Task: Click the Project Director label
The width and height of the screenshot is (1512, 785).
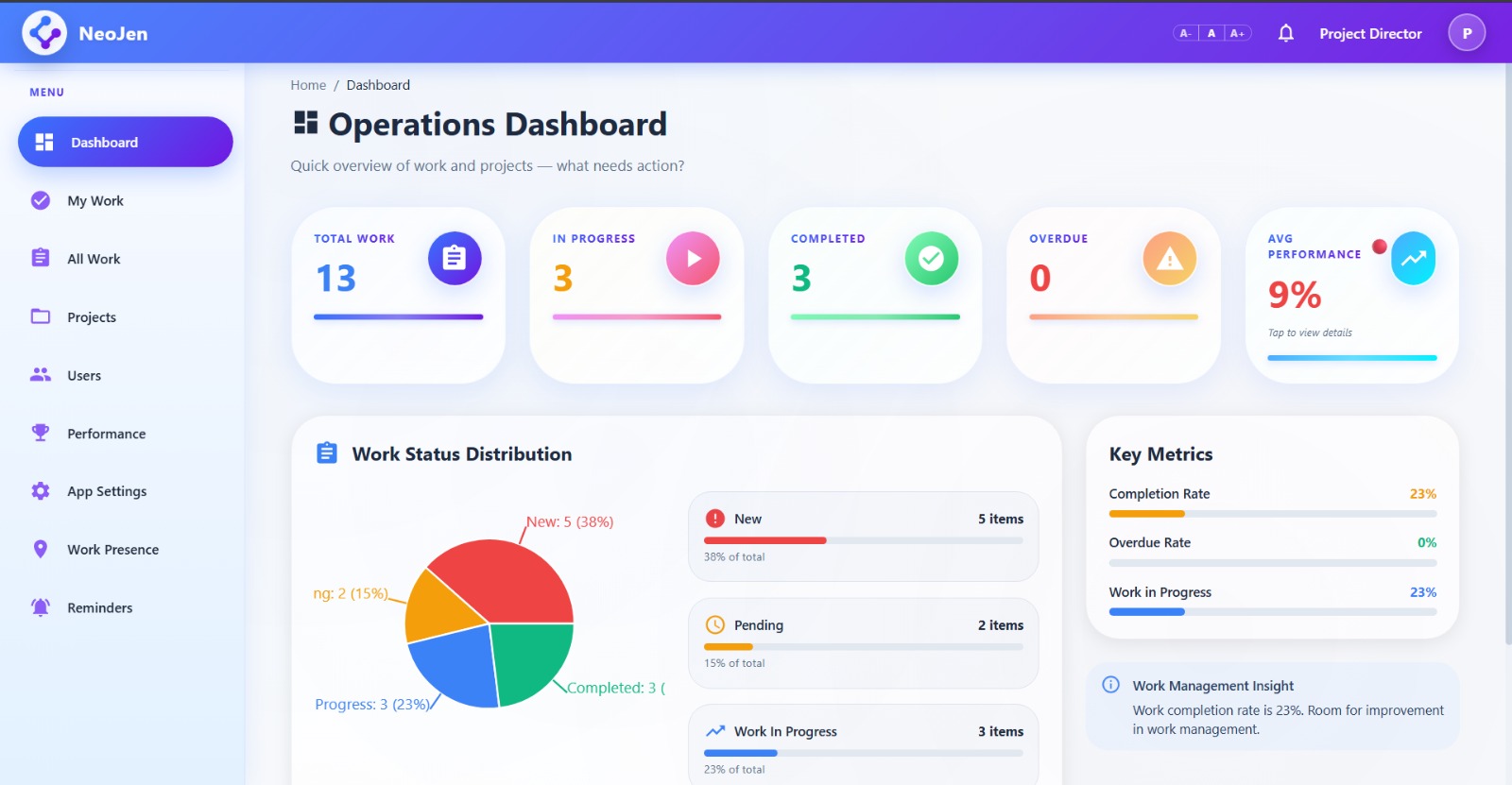Action: pyautogui.click(x=1370, y=33)
